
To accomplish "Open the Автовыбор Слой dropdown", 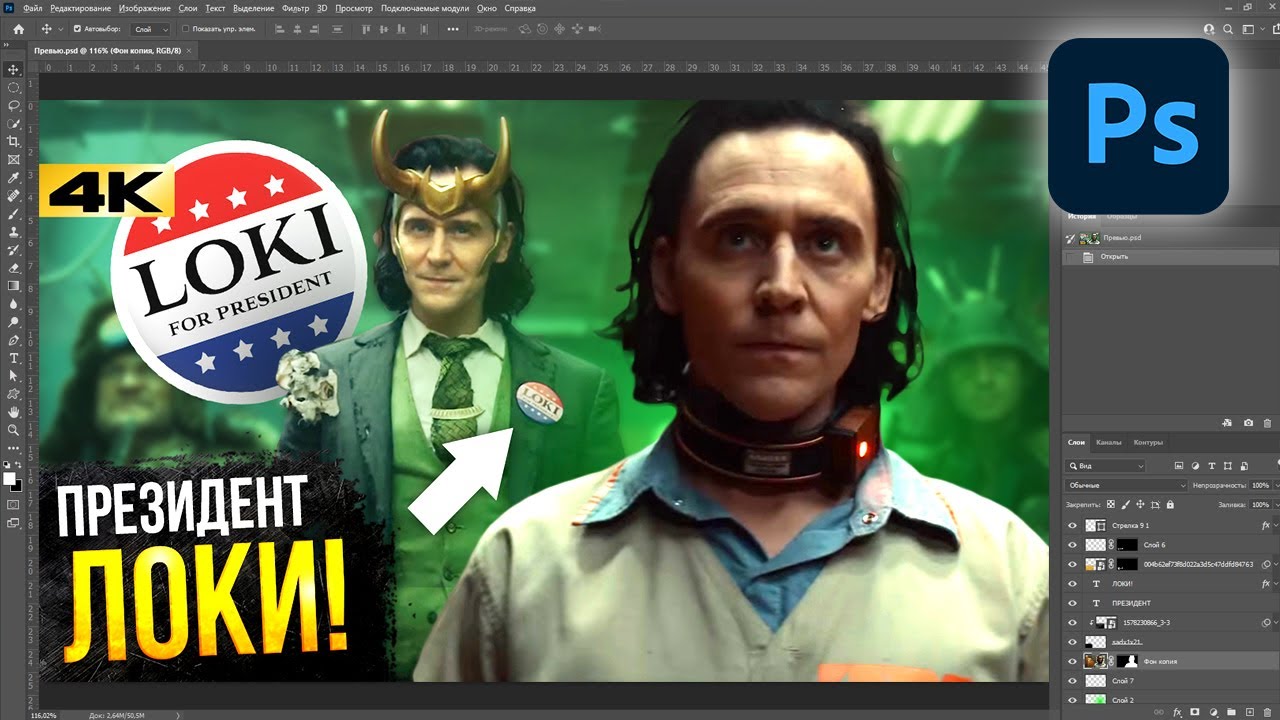I will pyautogui.click(x=149, y=29).
